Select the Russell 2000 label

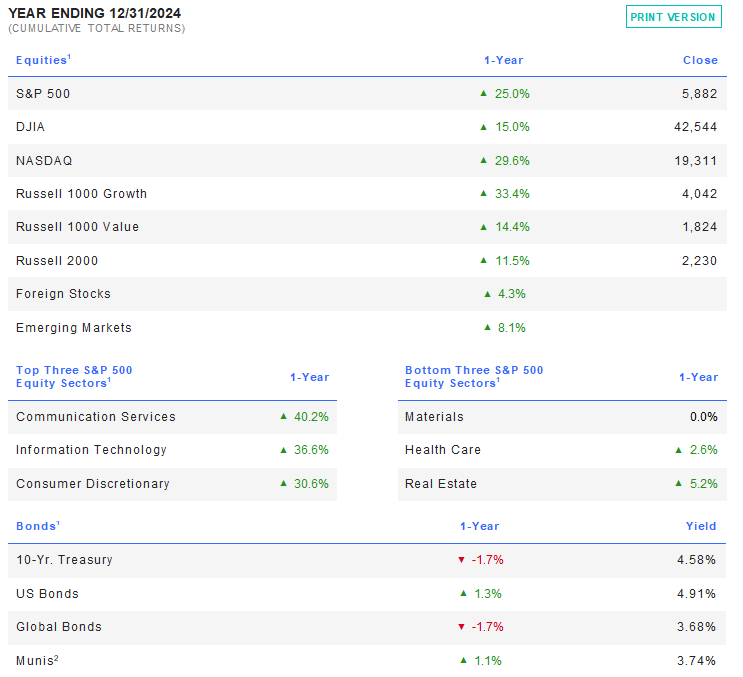tap(57, 261)
